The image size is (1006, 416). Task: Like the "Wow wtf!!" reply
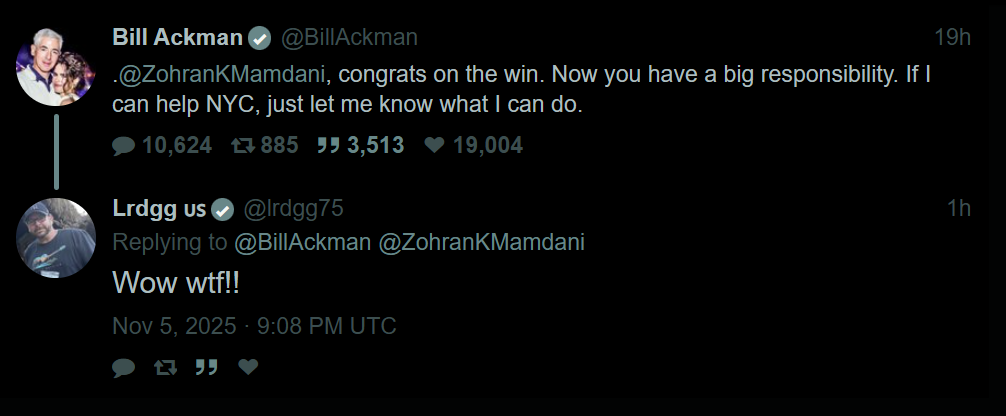click(248, 368)
